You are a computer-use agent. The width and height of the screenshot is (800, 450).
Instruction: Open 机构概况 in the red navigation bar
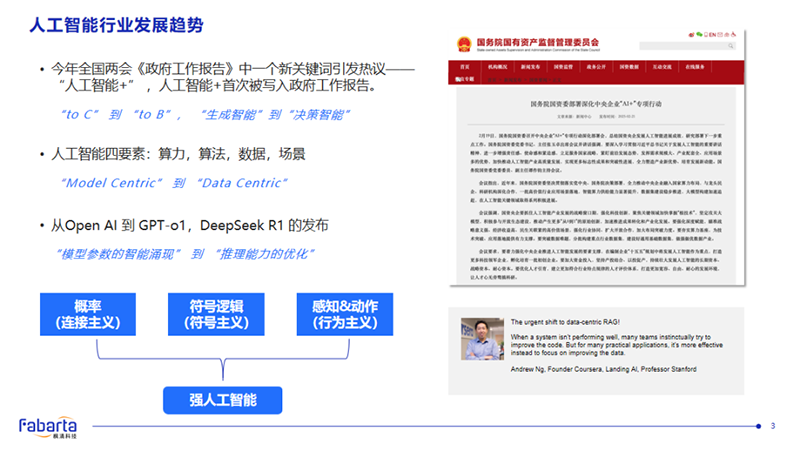pyautogui.click(x=497, y=67)
